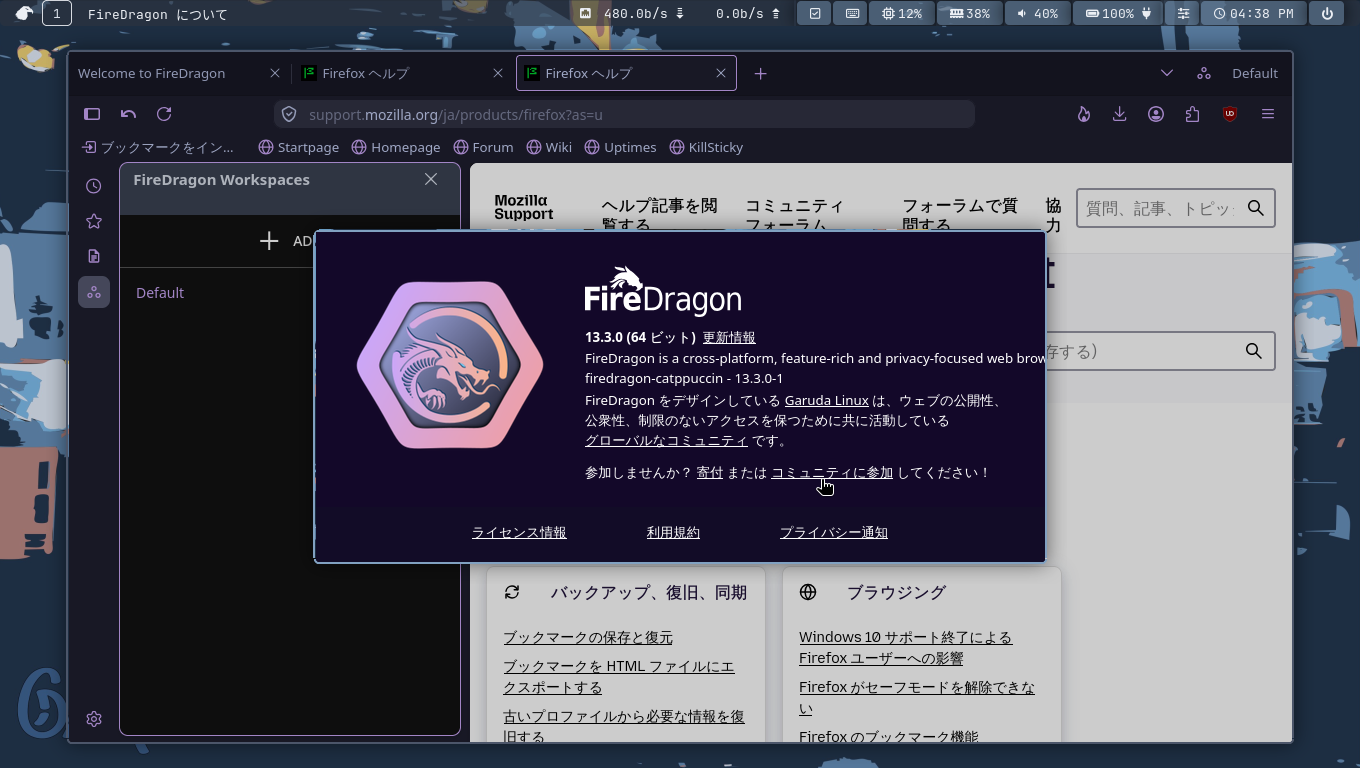
Task: Click the battery 100% indicator
Action: [1119, 14]
